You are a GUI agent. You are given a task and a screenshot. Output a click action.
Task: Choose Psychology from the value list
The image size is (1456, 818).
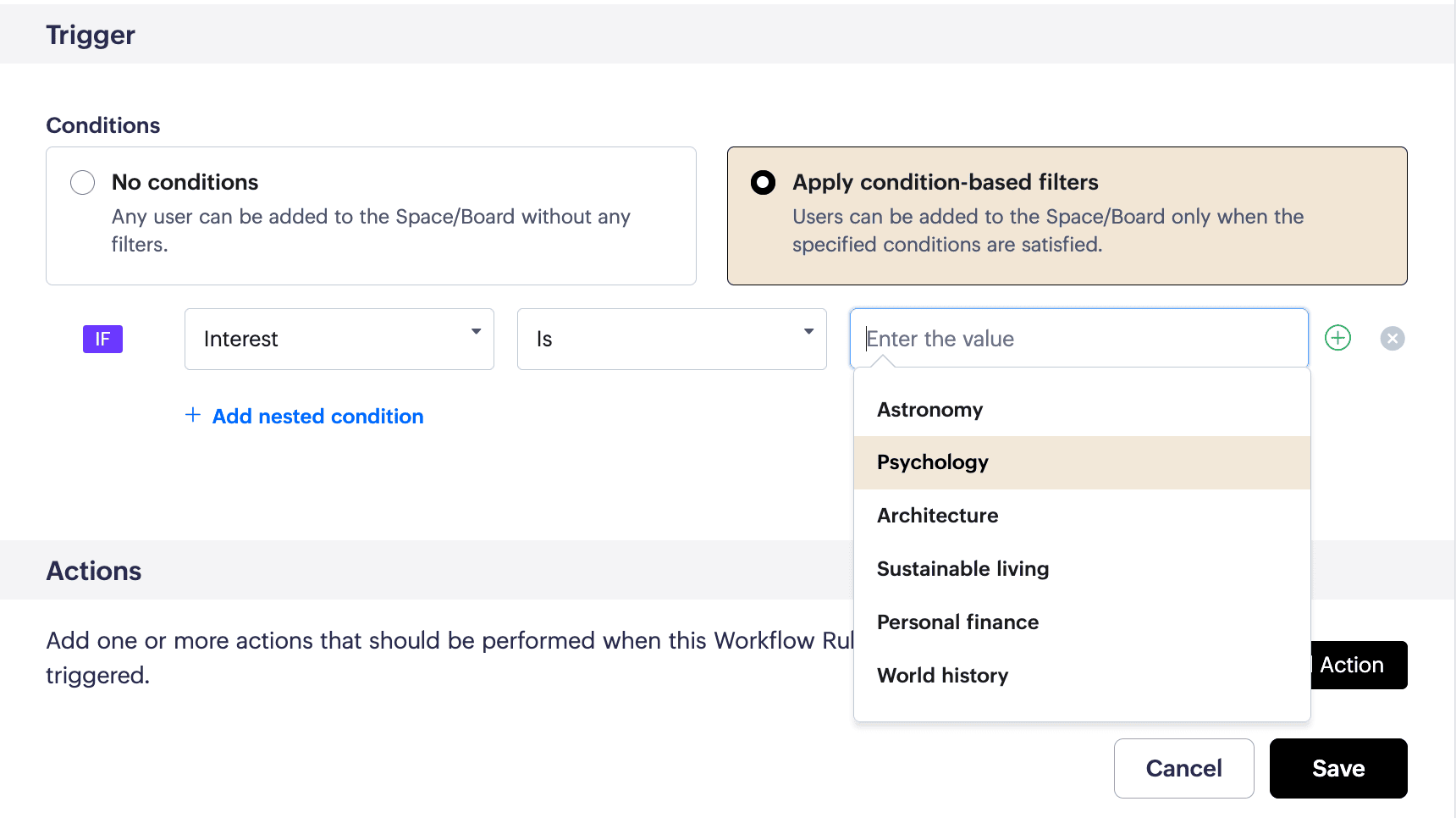(932, 462)
